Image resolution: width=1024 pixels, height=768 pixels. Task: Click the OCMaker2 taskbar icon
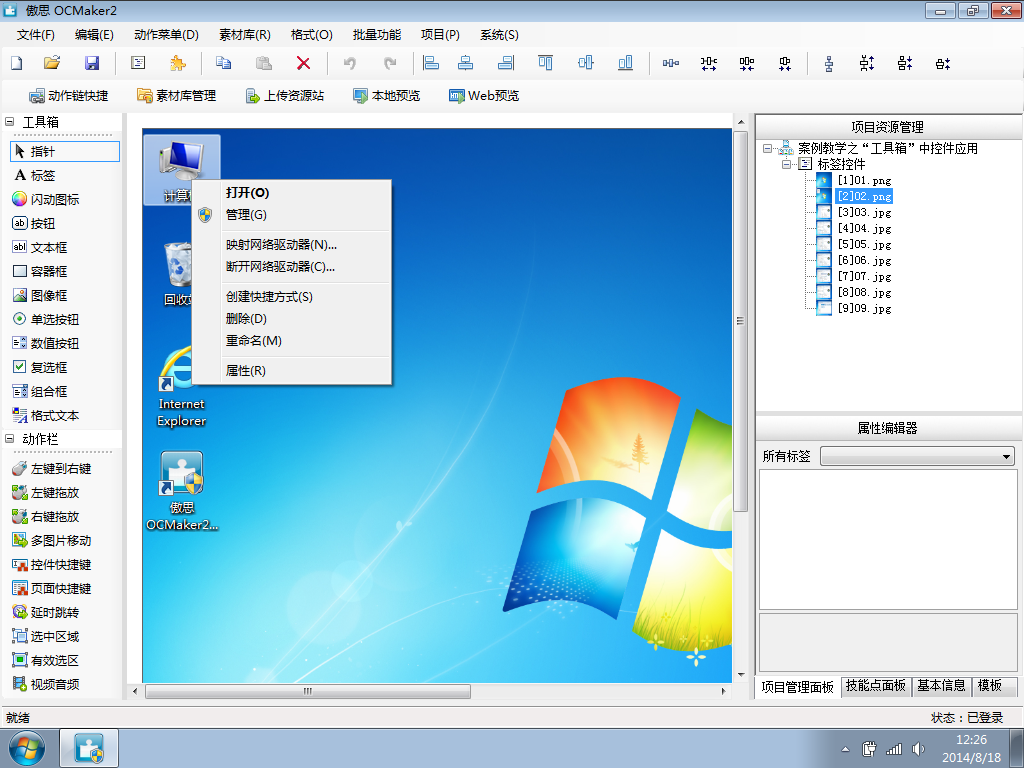pyautogui.click(x=89, y=748)
